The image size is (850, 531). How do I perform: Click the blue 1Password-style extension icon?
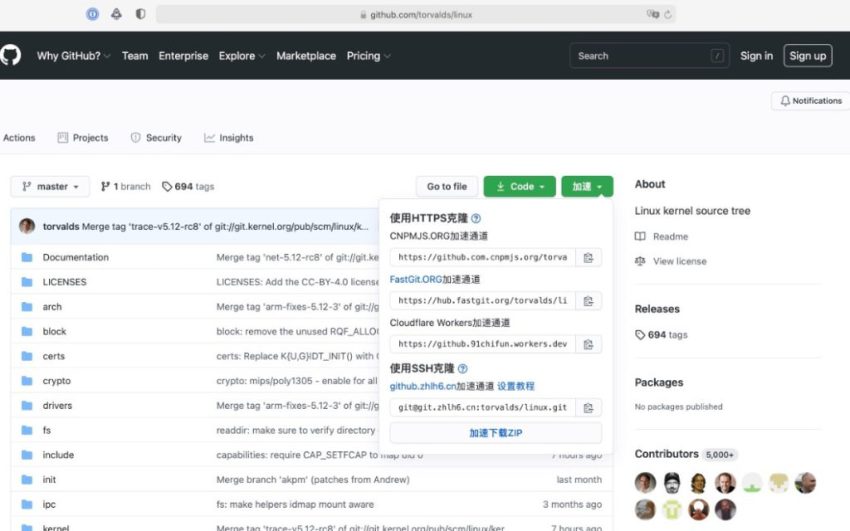(93, 14)
